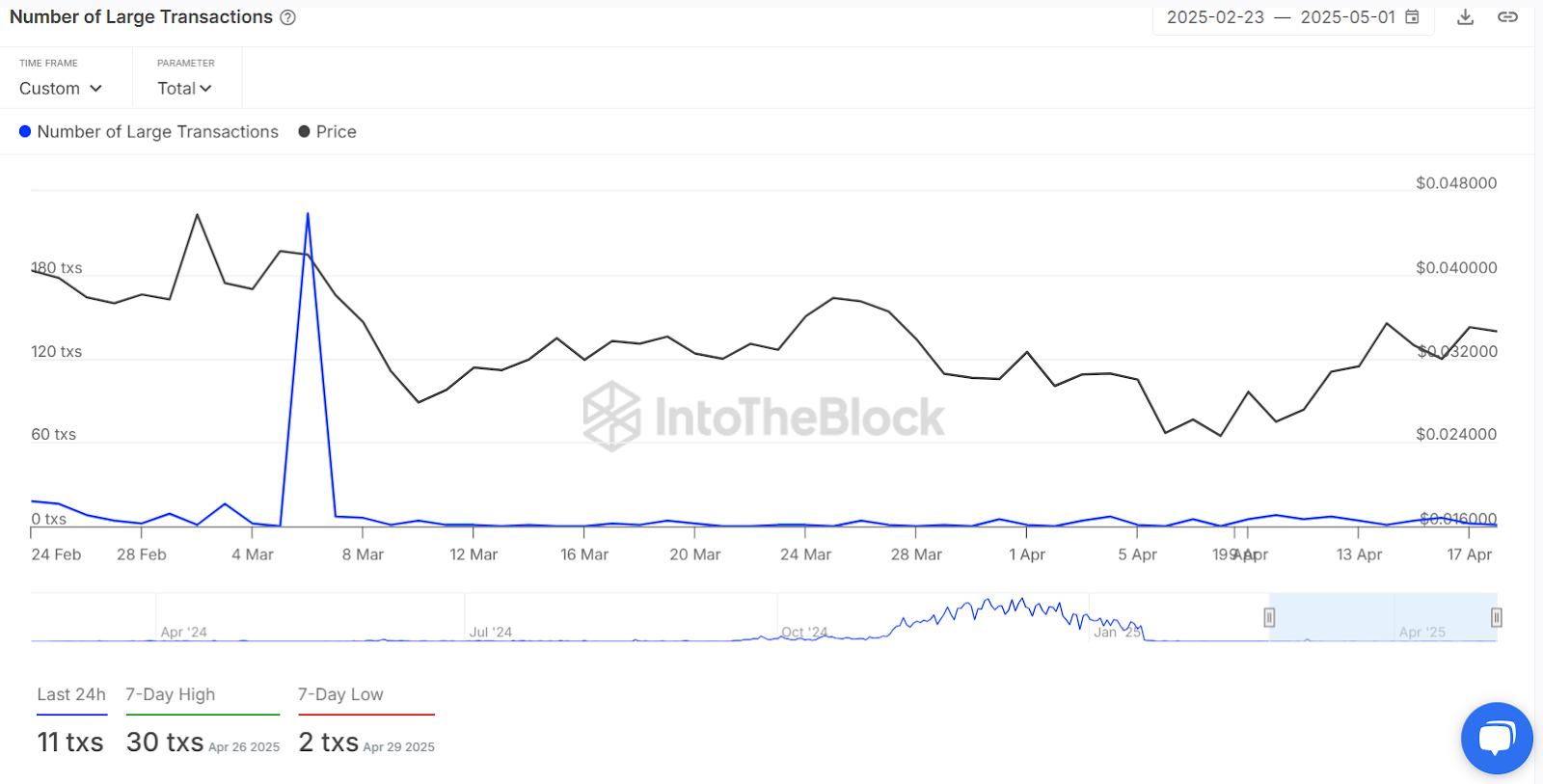
Task: Click the copy link icon
Action: [x=1507, y=17]
